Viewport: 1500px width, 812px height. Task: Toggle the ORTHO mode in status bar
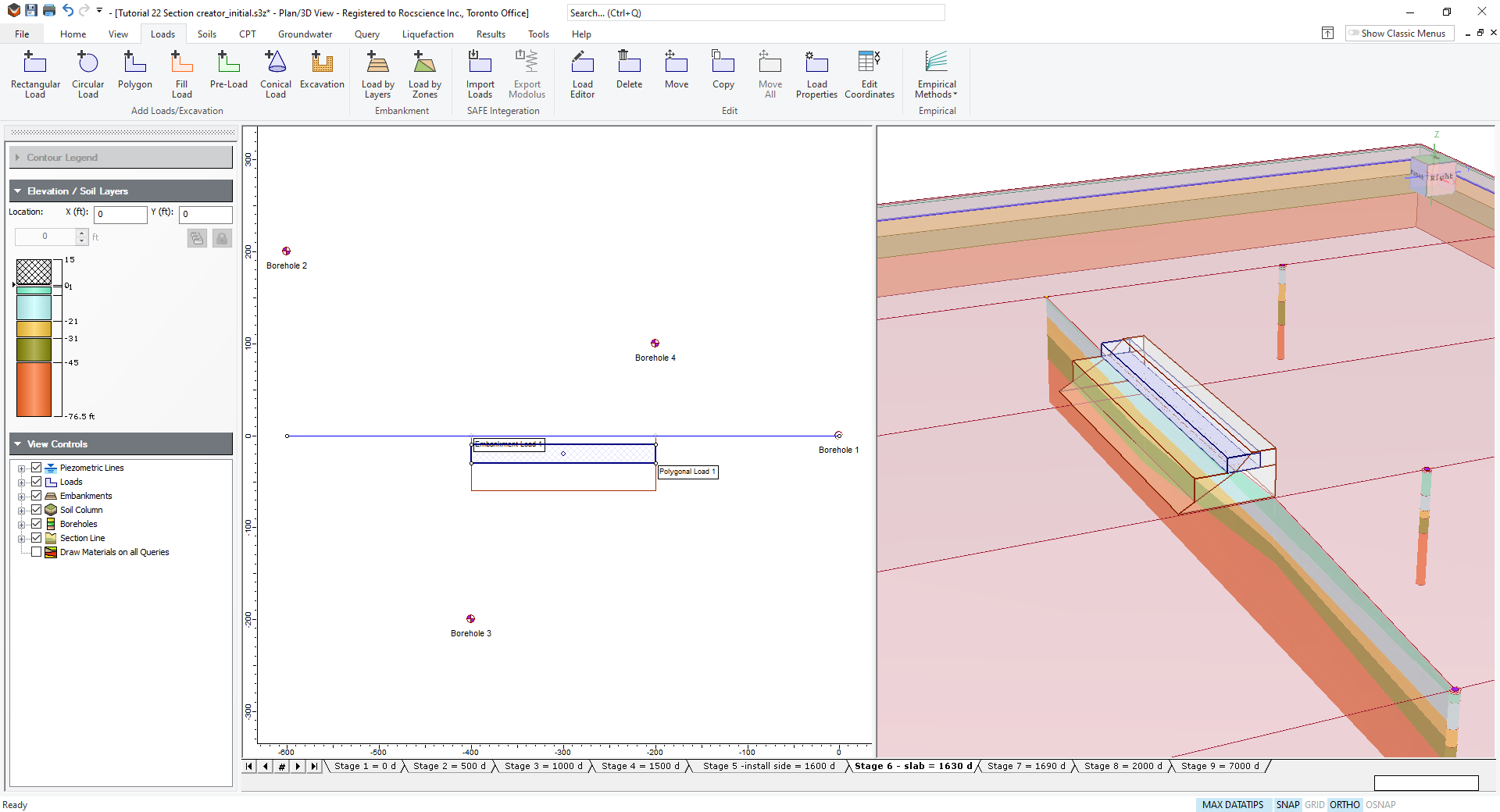pos(1345,804)
